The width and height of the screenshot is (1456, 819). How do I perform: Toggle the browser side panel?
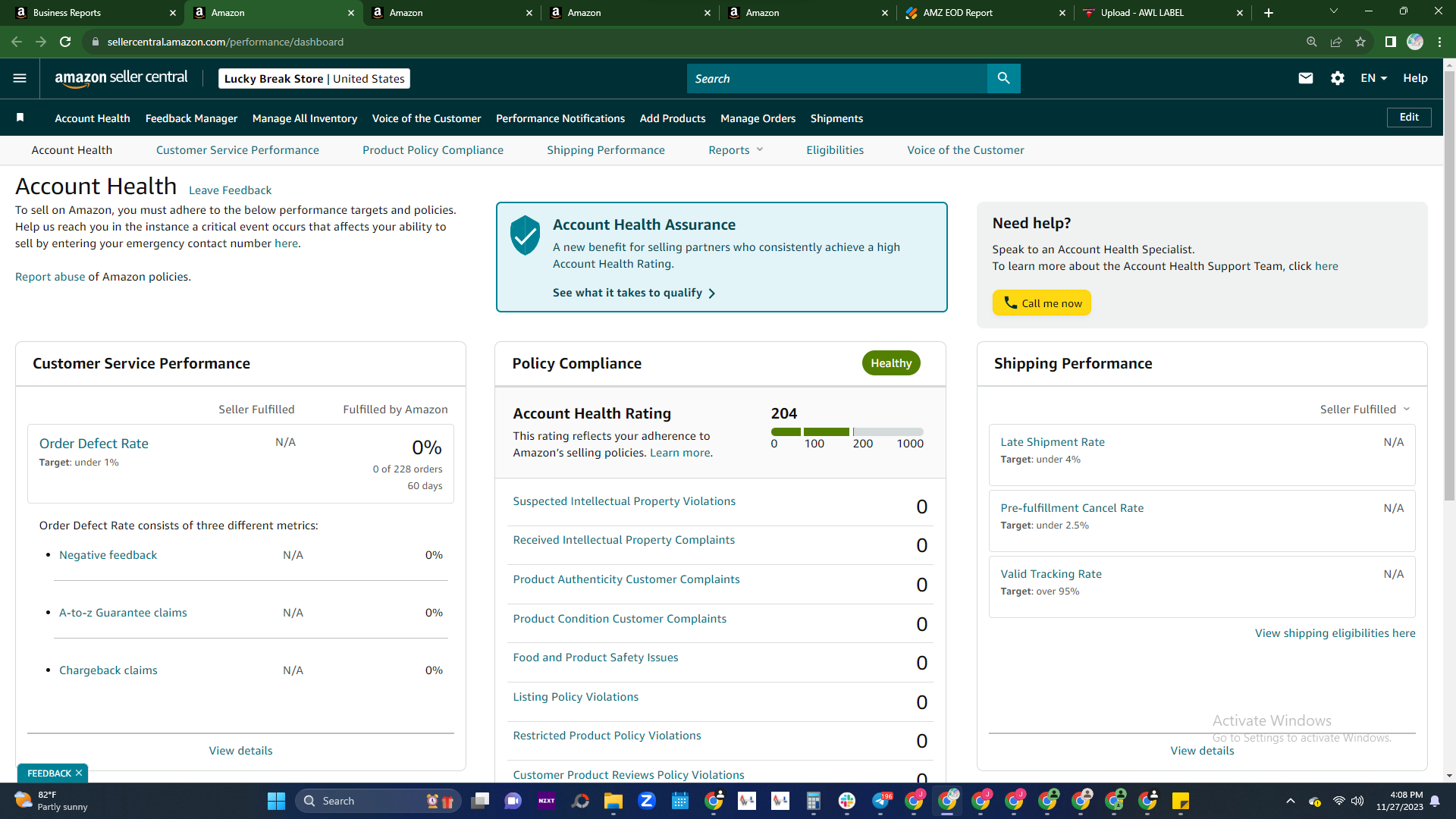click(1390, 42)
